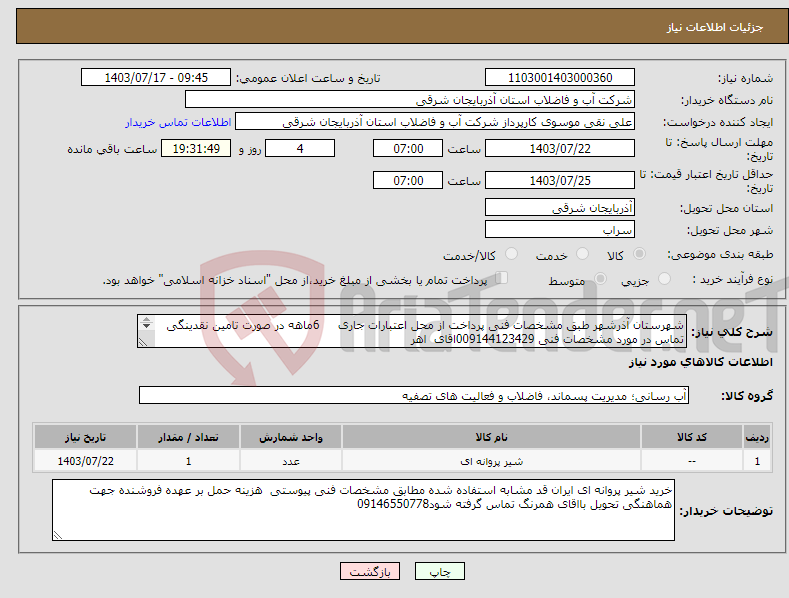Click the نام کالا column header

491,437
